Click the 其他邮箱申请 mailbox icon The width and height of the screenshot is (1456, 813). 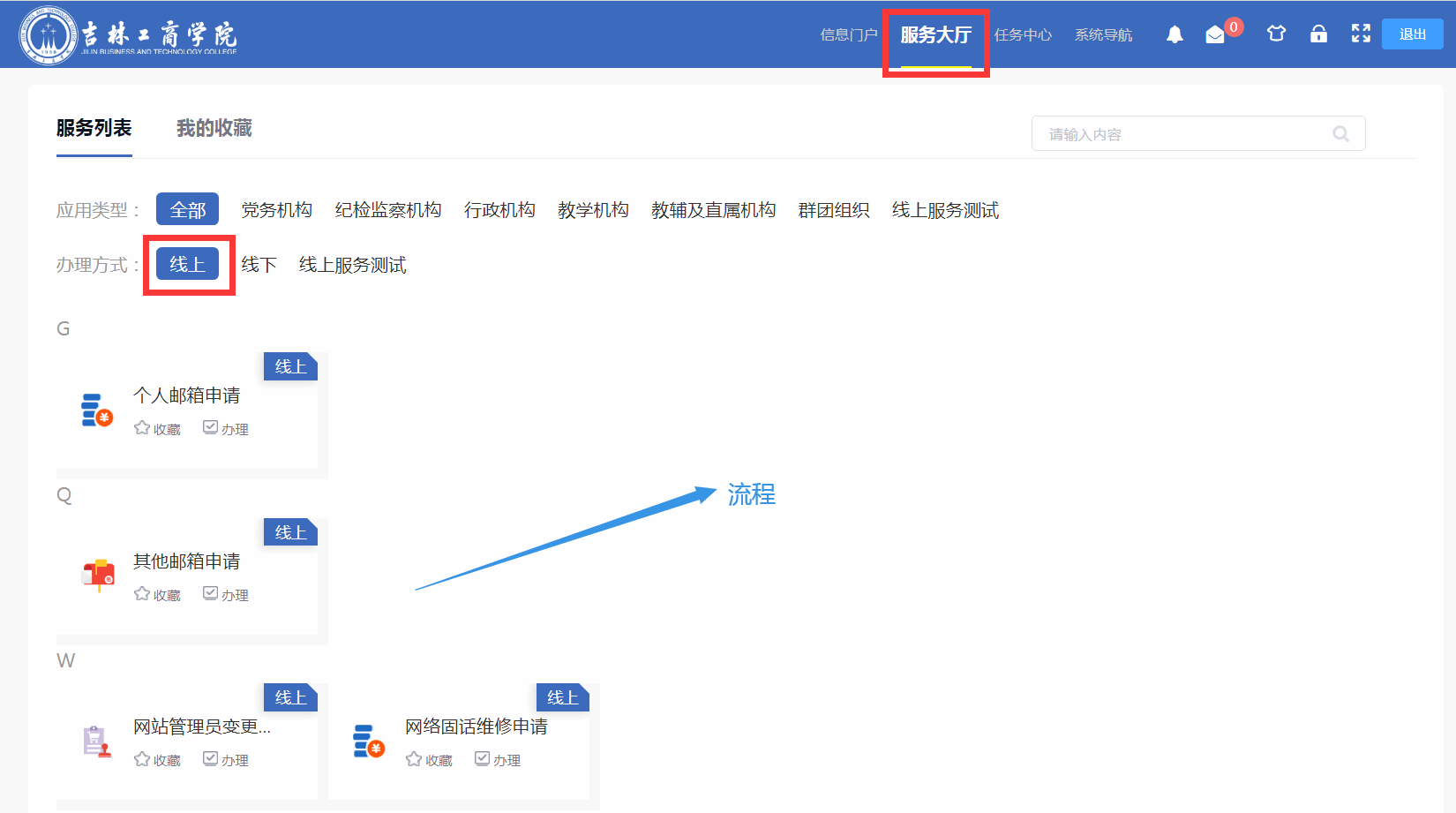[x=98, y=575]
